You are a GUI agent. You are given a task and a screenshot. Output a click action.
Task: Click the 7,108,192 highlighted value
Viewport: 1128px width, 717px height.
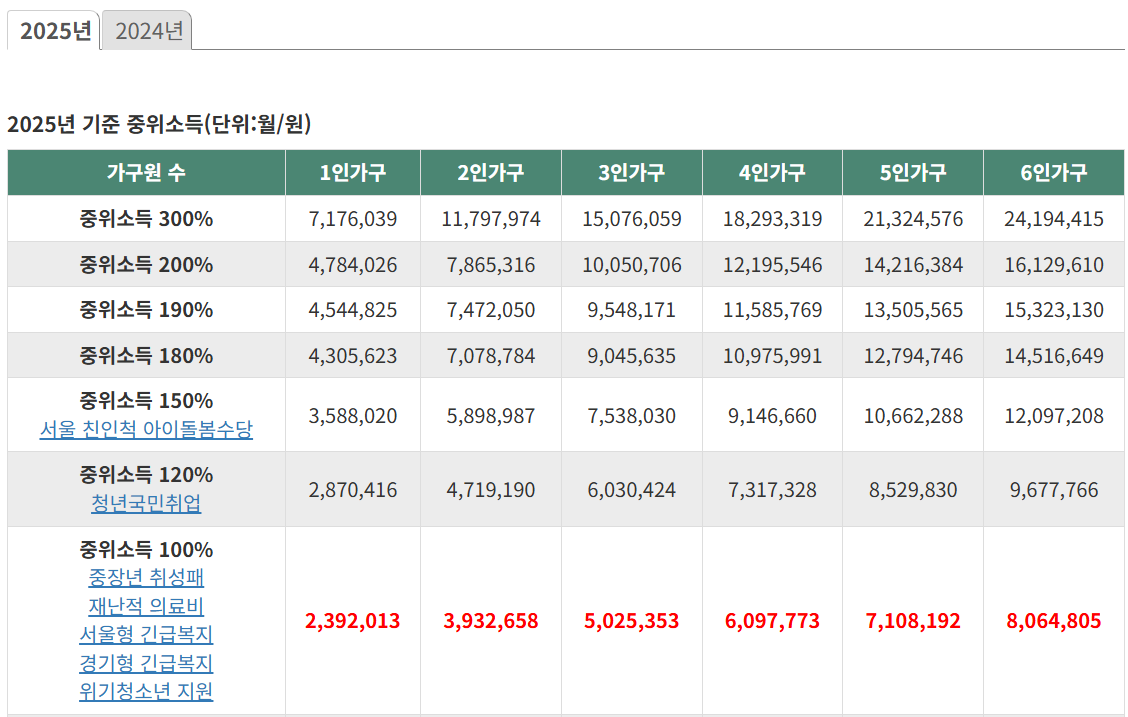coord(912,620)
